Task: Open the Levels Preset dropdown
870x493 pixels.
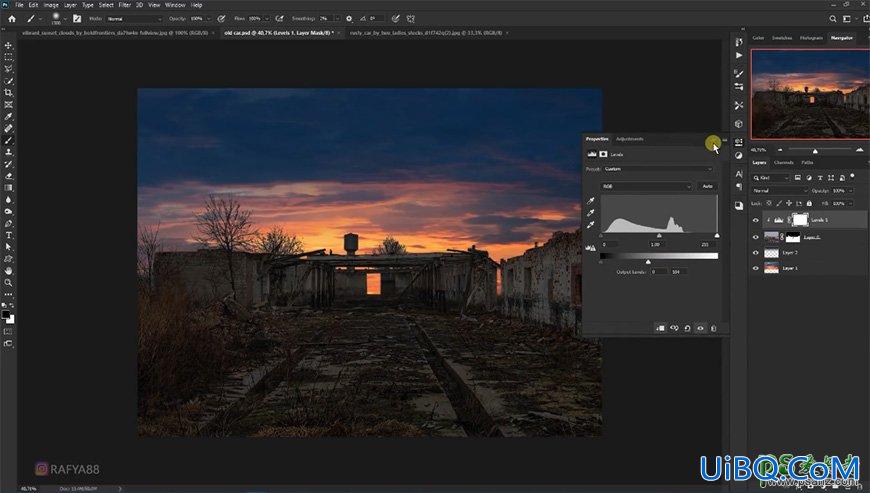Action: [x=657, y=169]
